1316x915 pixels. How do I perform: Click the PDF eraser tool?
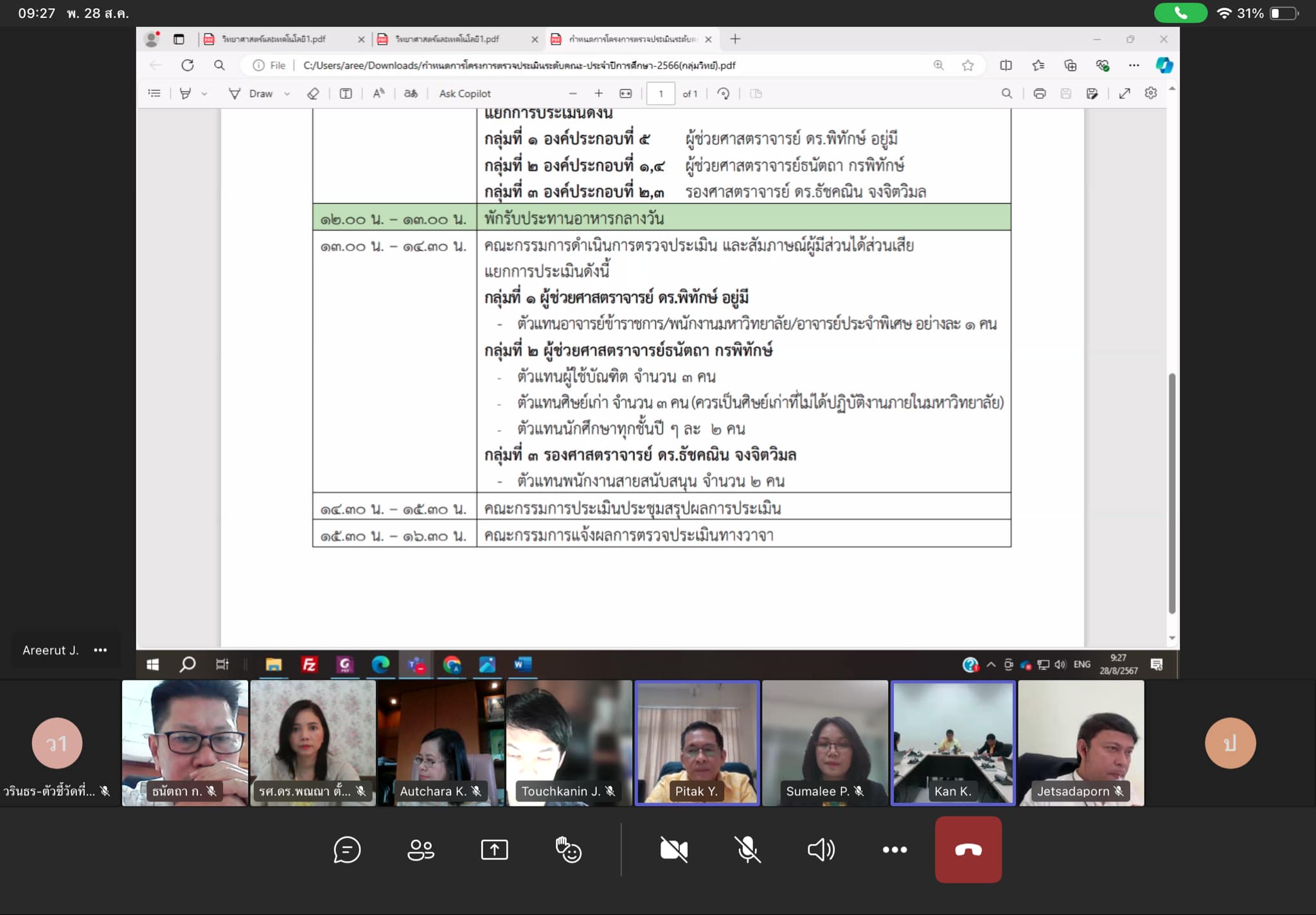(313, 94)
